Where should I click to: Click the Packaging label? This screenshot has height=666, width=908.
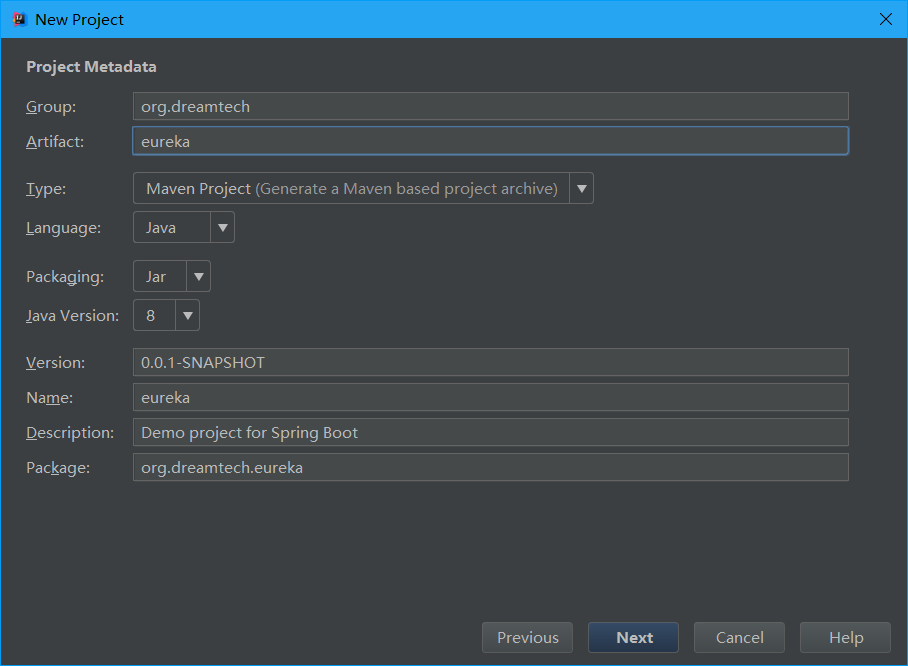pyautogui.click(x=65, y=277)
